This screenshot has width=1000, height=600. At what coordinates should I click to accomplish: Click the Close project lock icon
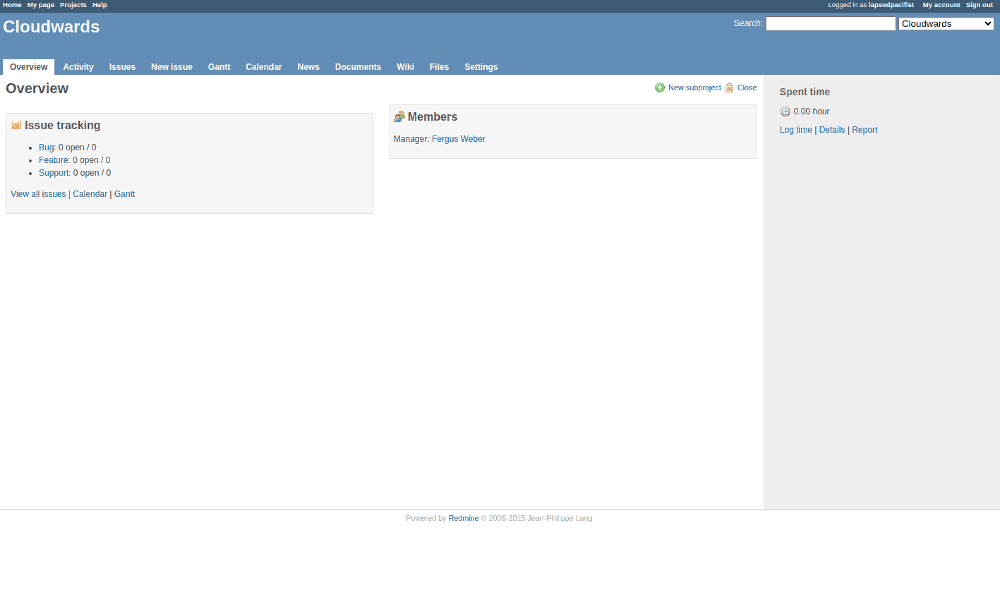[x=729, y=87]
